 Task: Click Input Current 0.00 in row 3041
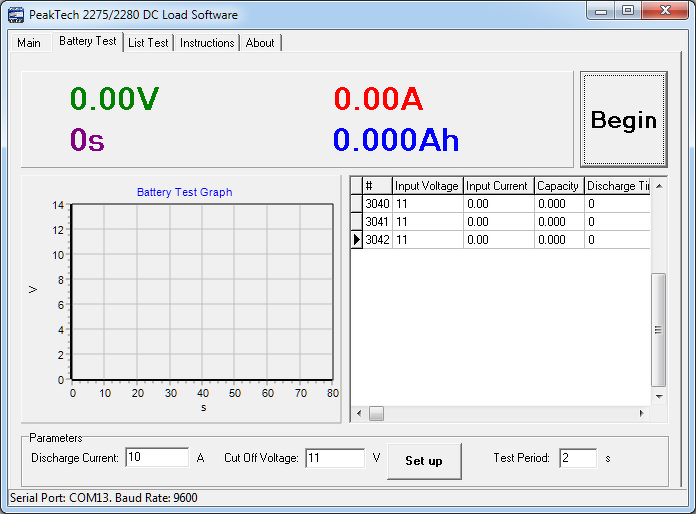click(498, 221)
